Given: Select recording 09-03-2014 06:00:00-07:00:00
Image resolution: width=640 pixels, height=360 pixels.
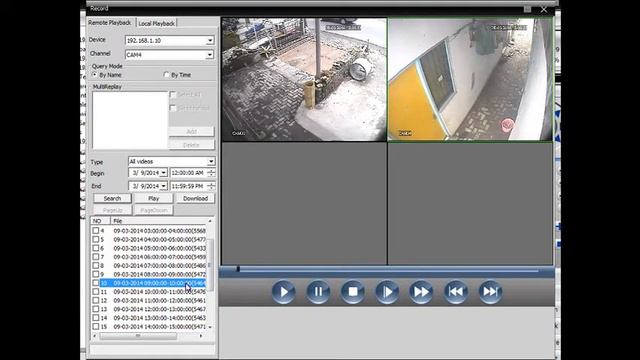Looking at the screenshot, I should [x=159, y=257].
